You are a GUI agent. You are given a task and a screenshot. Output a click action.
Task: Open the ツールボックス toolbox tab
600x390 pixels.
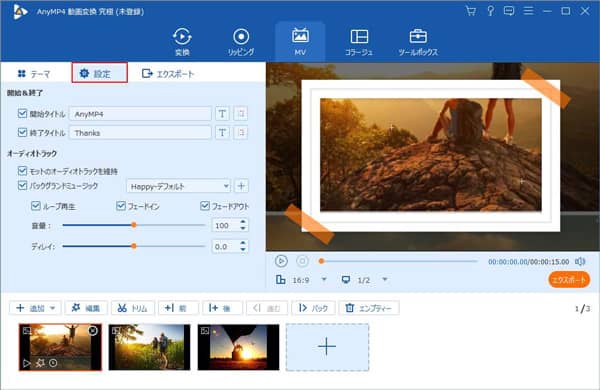[418, 41]
